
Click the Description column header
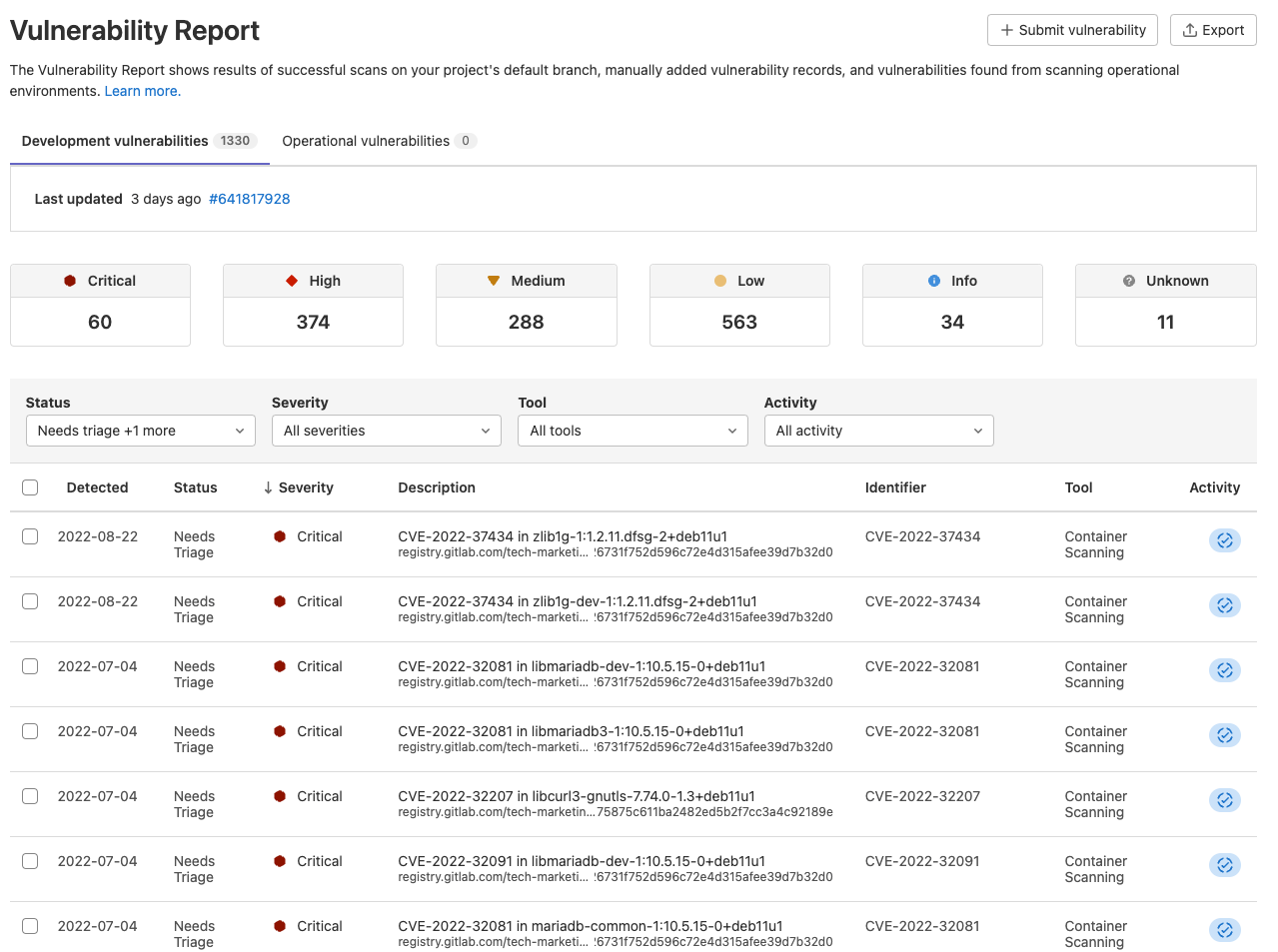[437, 487]
